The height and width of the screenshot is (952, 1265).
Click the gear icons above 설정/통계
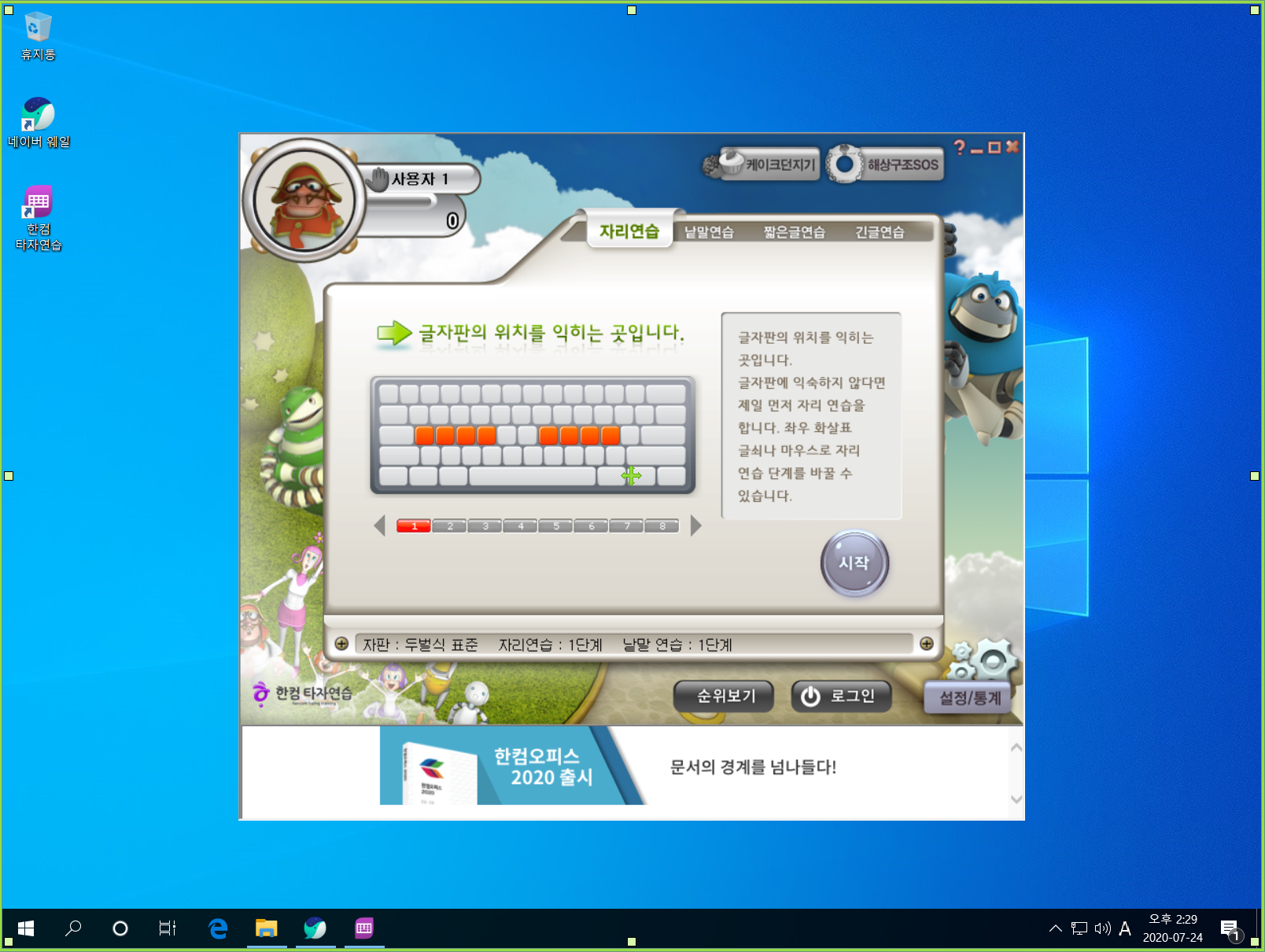click(983, 659)
